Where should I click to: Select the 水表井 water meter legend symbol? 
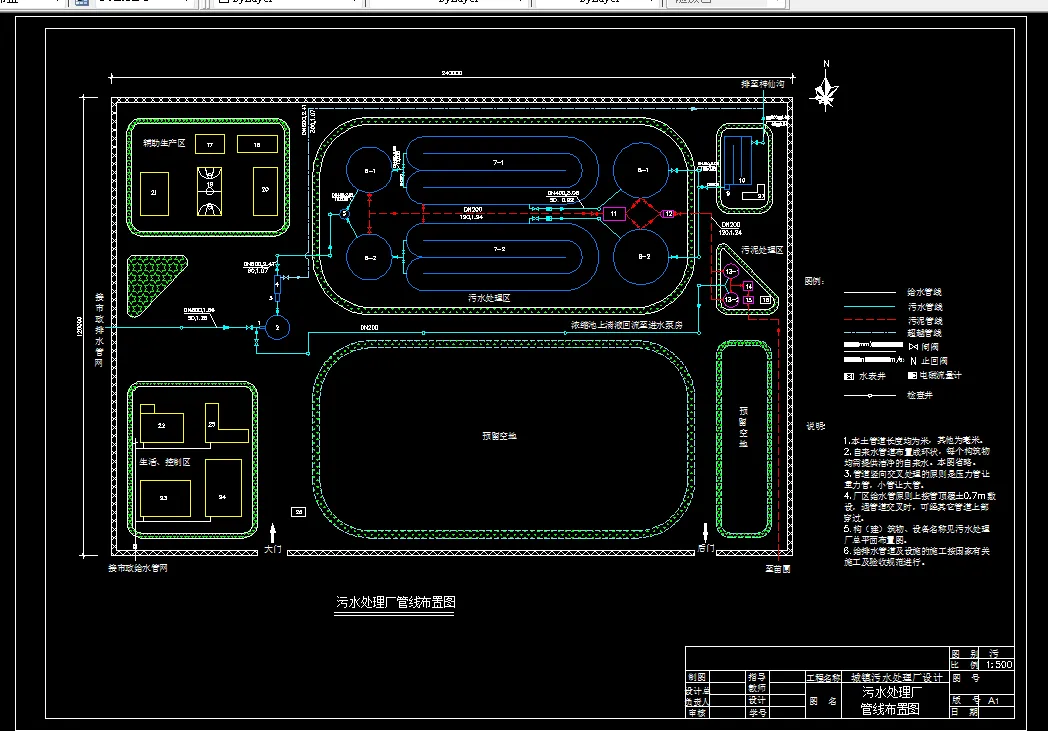(849, 376)
